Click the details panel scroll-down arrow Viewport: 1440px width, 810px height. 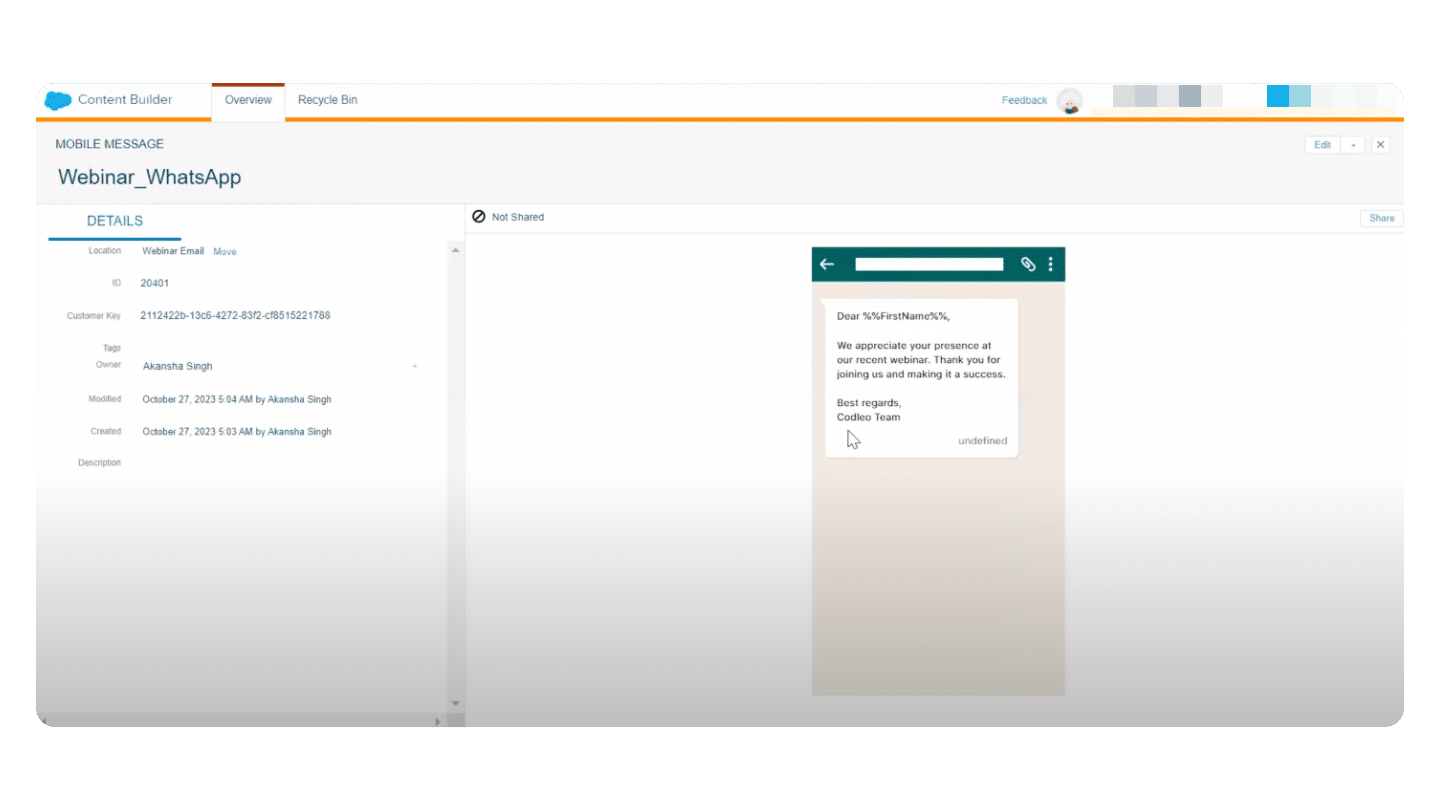pos(456,704)
